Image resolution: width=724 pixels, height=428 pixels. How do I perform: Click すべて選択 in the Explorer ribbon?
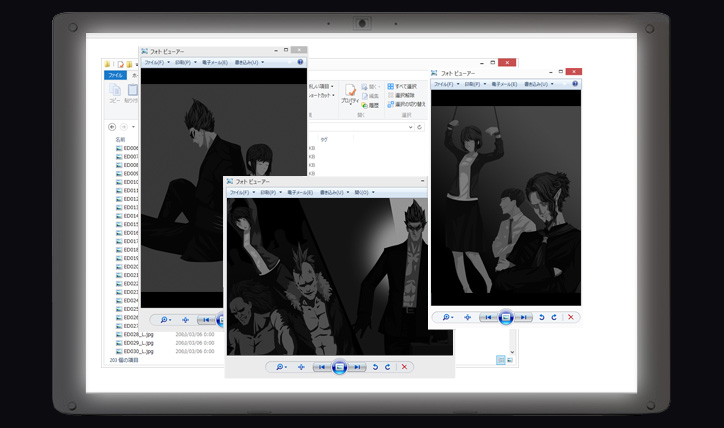[402, 86]
